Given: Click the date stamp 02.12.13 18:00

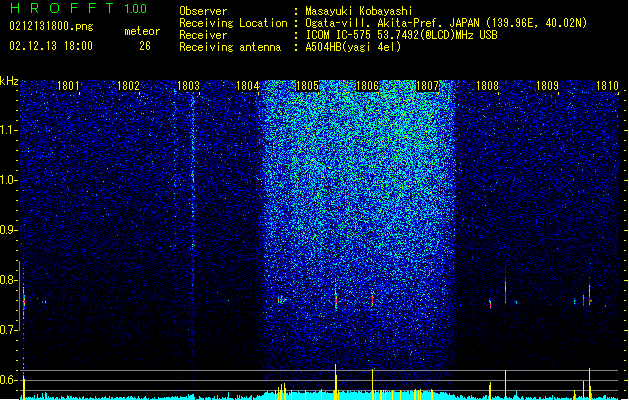Looking at the screenshot, I should [51, 46].
